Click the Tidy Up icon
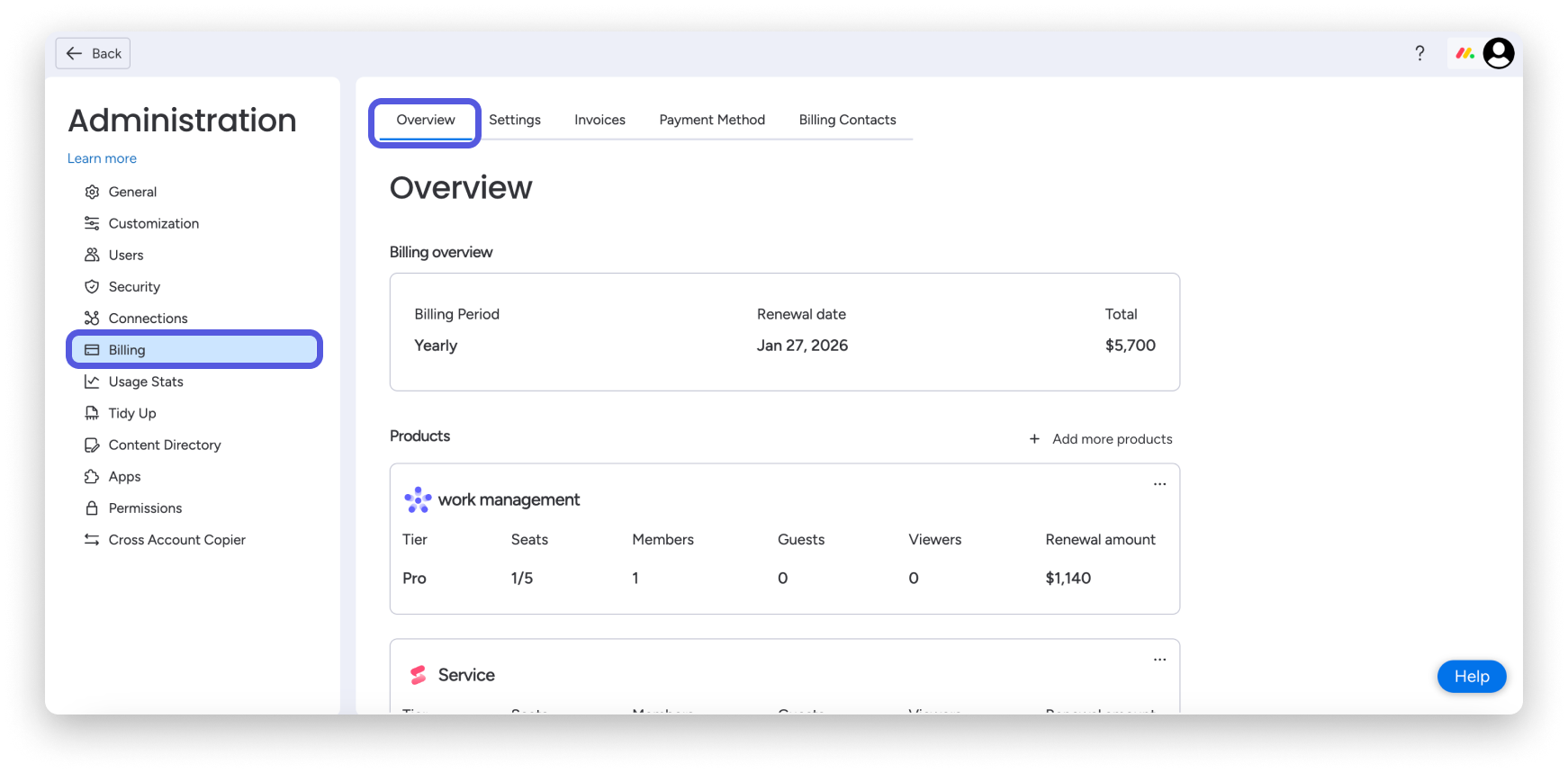Image resolution: width=1568 pixels, height=773 pixels. coord(92,413)
